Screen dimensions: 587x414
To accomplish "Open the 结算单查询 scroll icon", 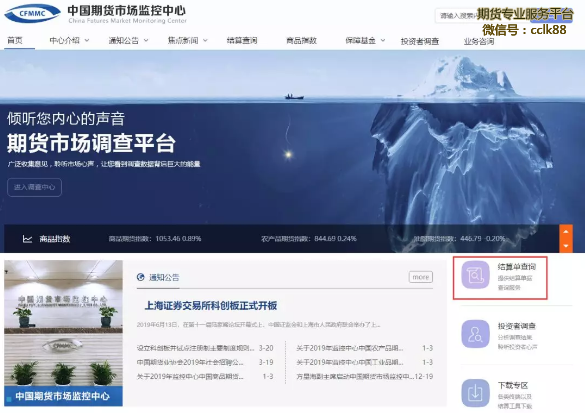I will tap(475, 275).
